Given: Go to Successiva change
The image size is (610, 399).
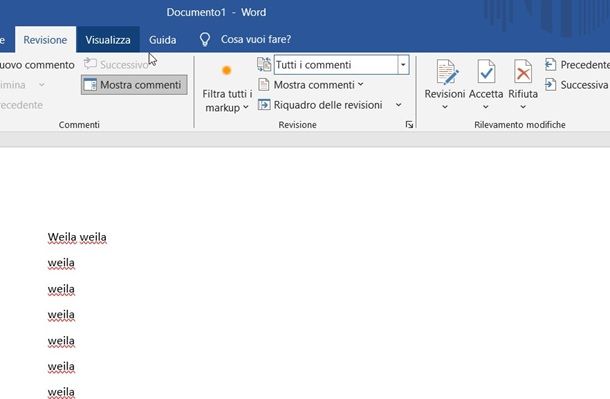Looking at the screenshot, I should (577, 85).
